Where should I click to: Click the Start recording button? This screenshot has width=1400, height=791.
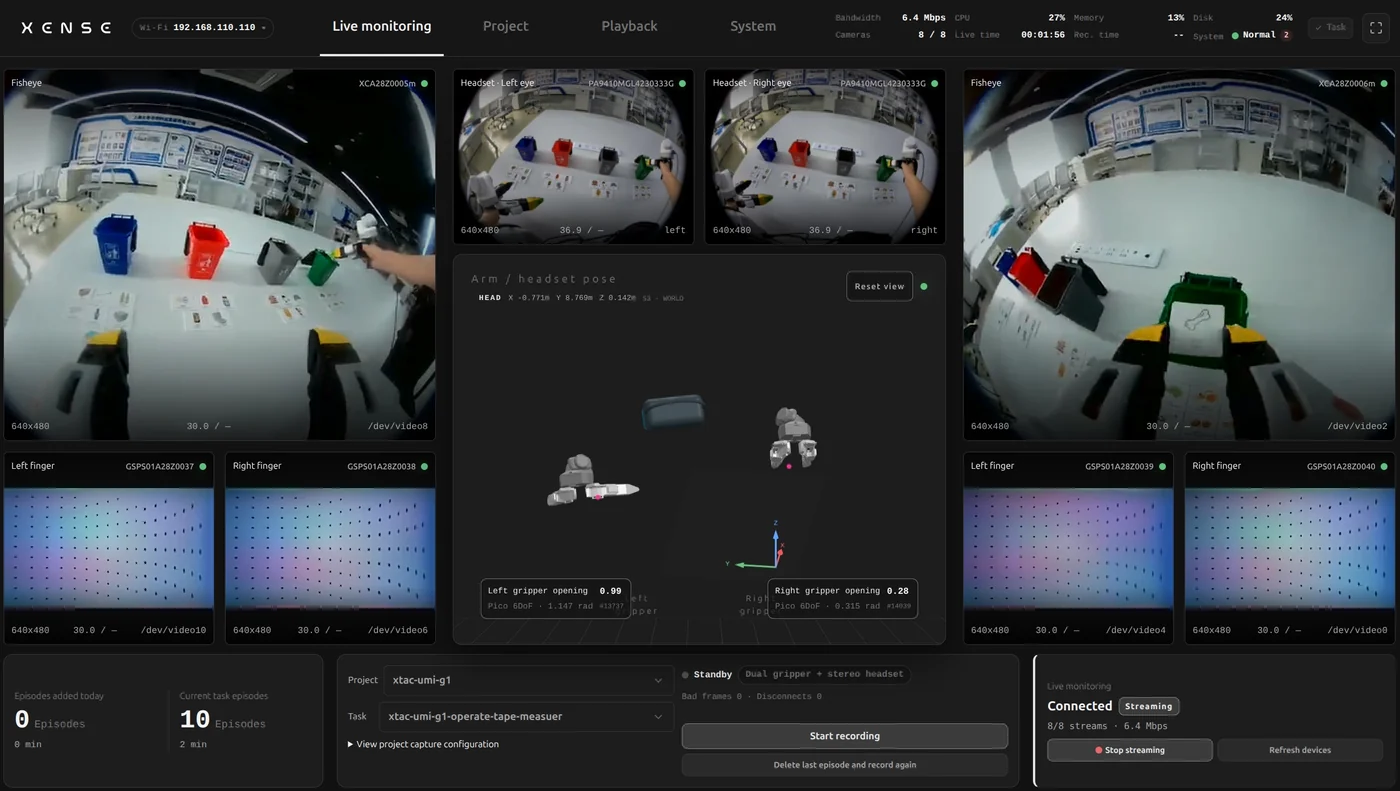tap(845, 736)
